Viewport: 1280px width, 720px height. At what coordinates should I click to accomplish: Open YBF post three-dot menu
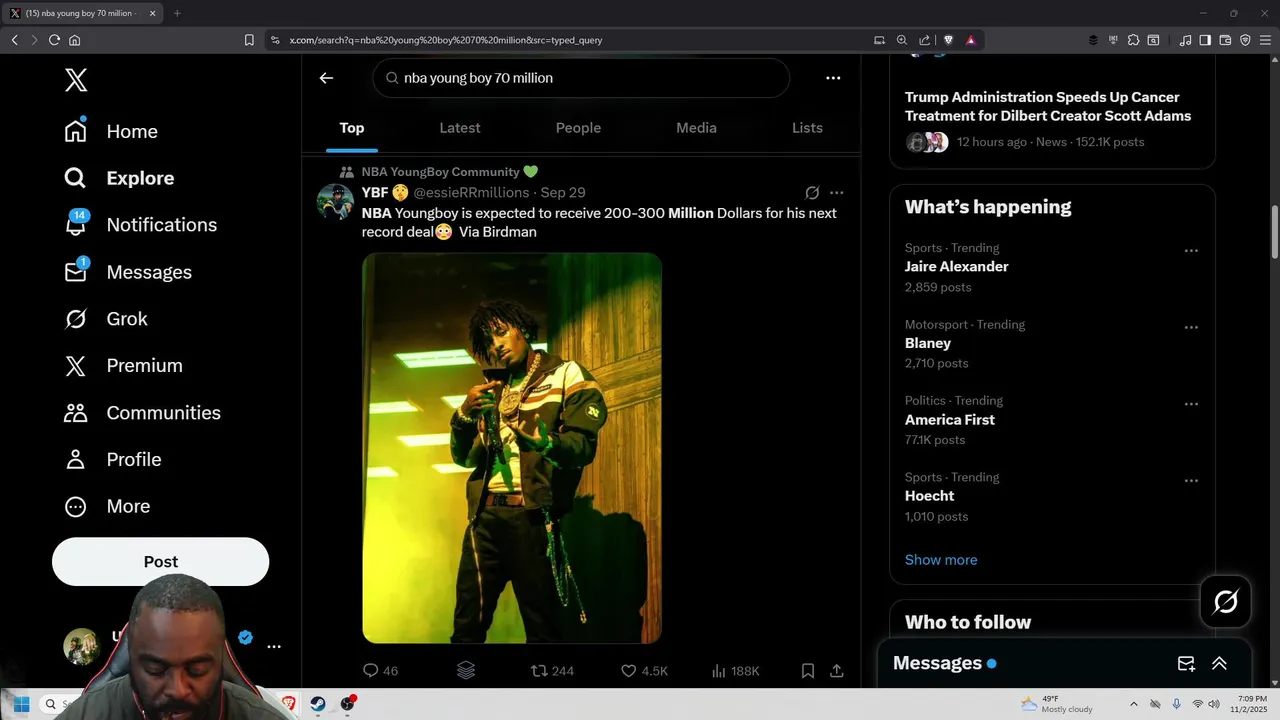(x=837, y=193)
